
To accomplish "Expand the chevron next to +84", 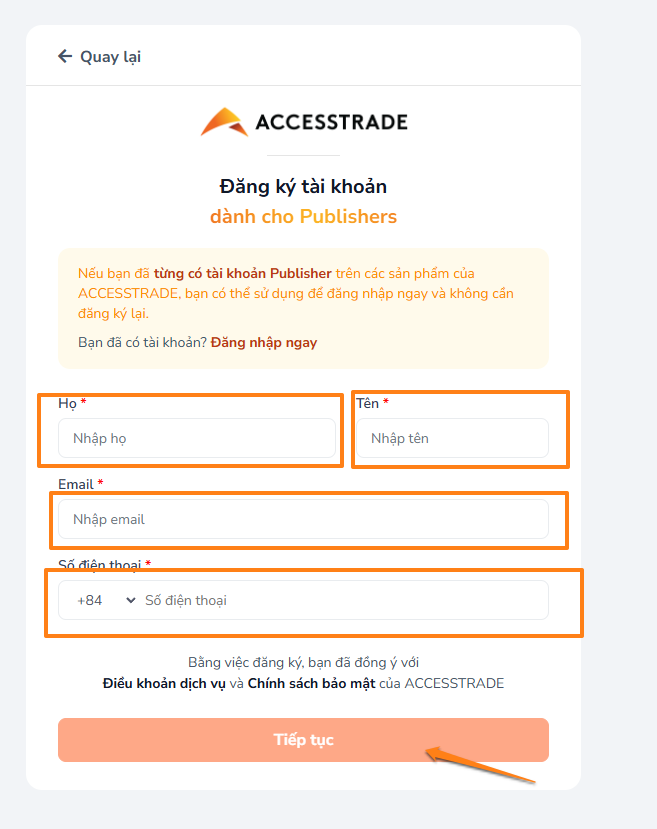I will click(x=131, y=600).
